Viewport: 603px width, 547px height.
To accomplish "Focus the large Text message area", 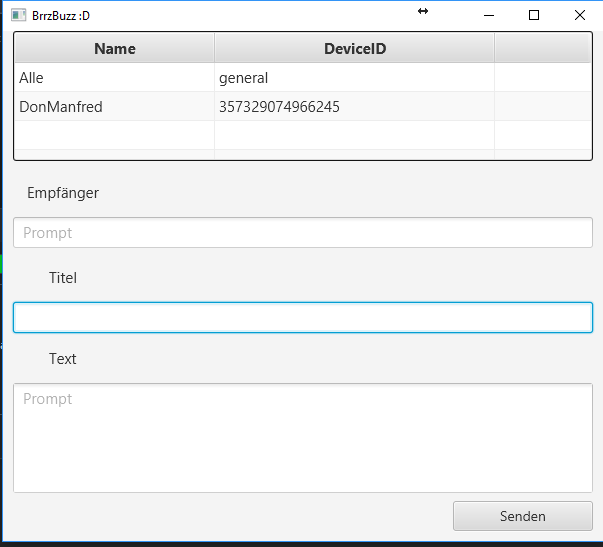I will click(x=302, y=438).
